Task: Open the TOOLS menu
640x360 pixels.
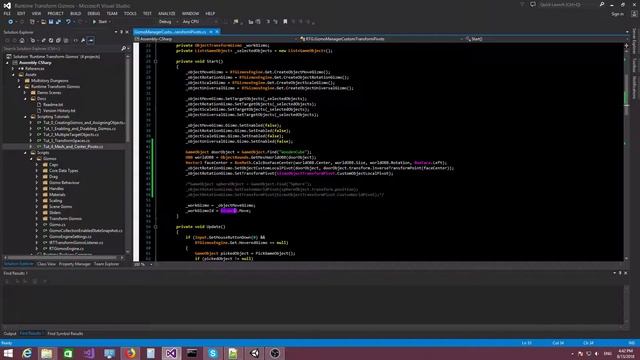Action: (x=130, y=13)
